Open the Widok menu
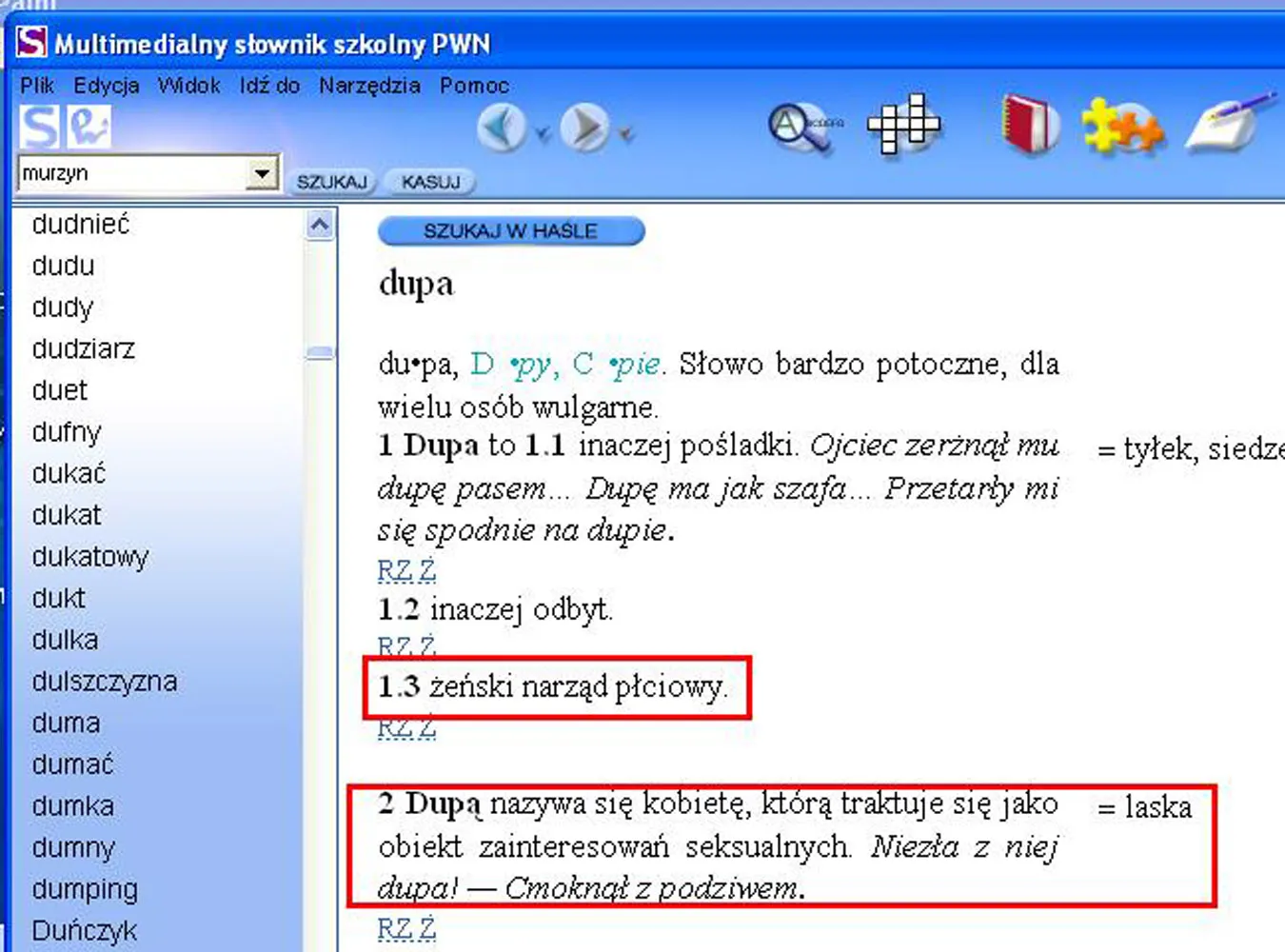This screenshot has height=952, width=1285. tap(188, 86)
